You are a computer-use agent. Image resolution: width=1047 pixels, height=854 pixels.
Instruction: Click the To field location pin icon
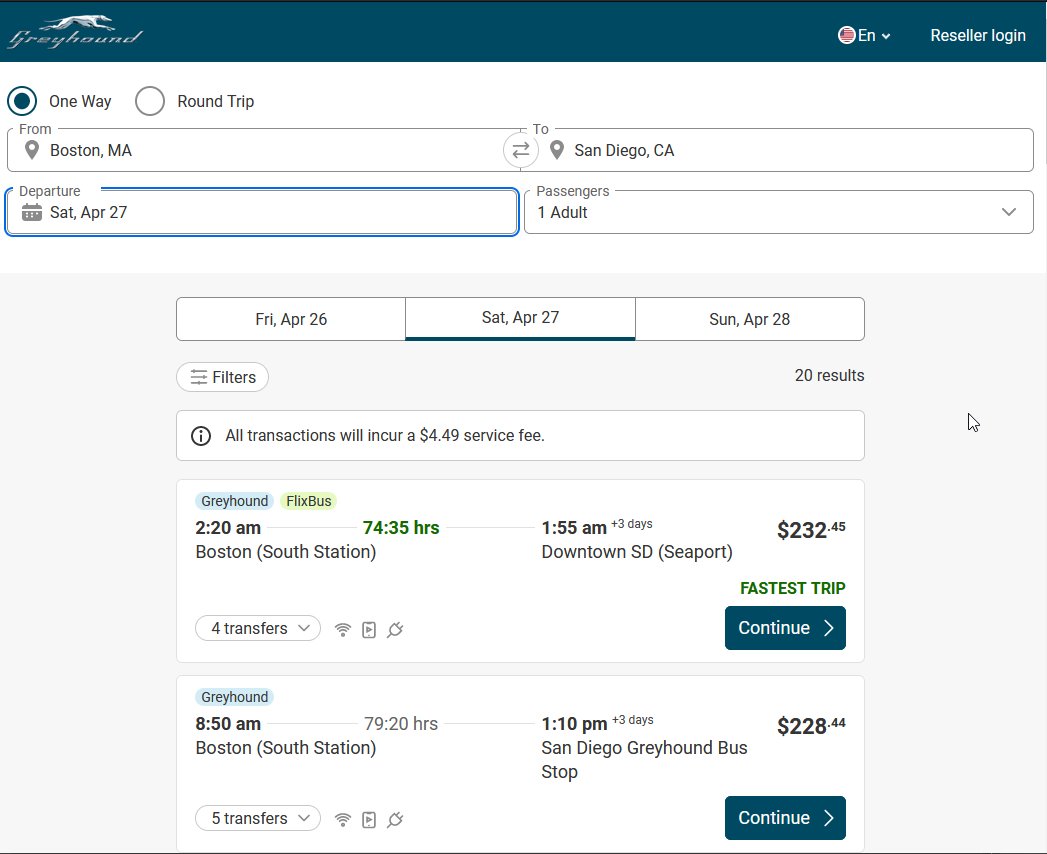pos(556,150)
